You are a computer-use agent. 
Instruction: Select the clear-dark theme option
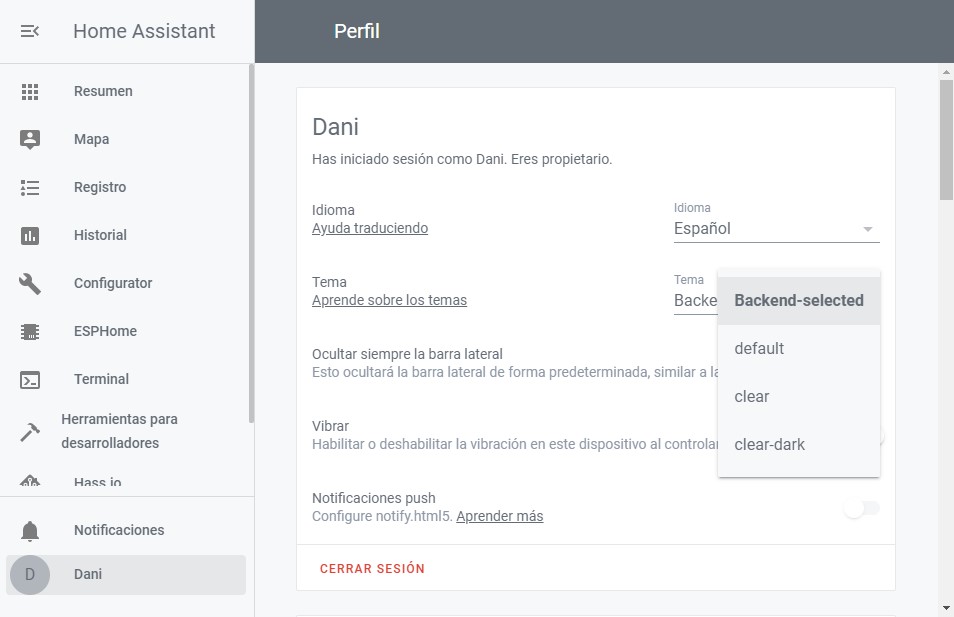tap(769, 444)
